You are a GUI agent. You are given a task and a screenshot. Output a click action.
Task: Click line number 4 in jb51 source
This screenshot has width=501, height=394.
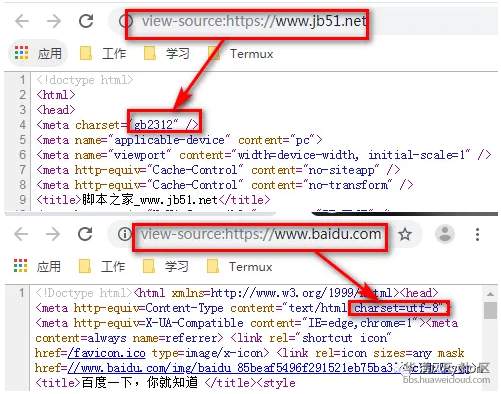pos(22,125)
